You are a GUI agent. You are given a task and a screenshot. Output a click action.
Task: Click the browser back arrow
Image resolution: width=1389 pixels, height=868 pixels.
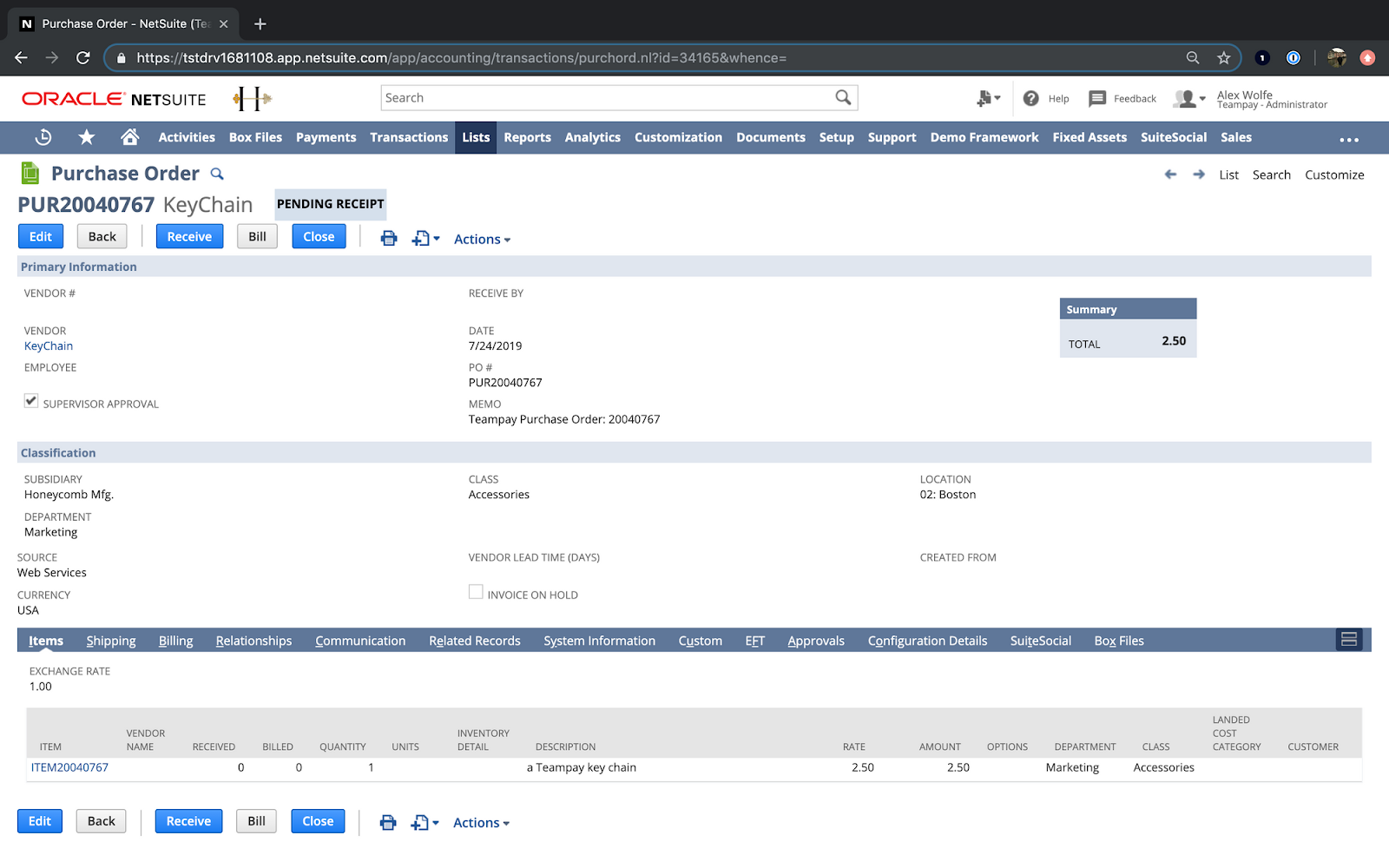(22, 57)
